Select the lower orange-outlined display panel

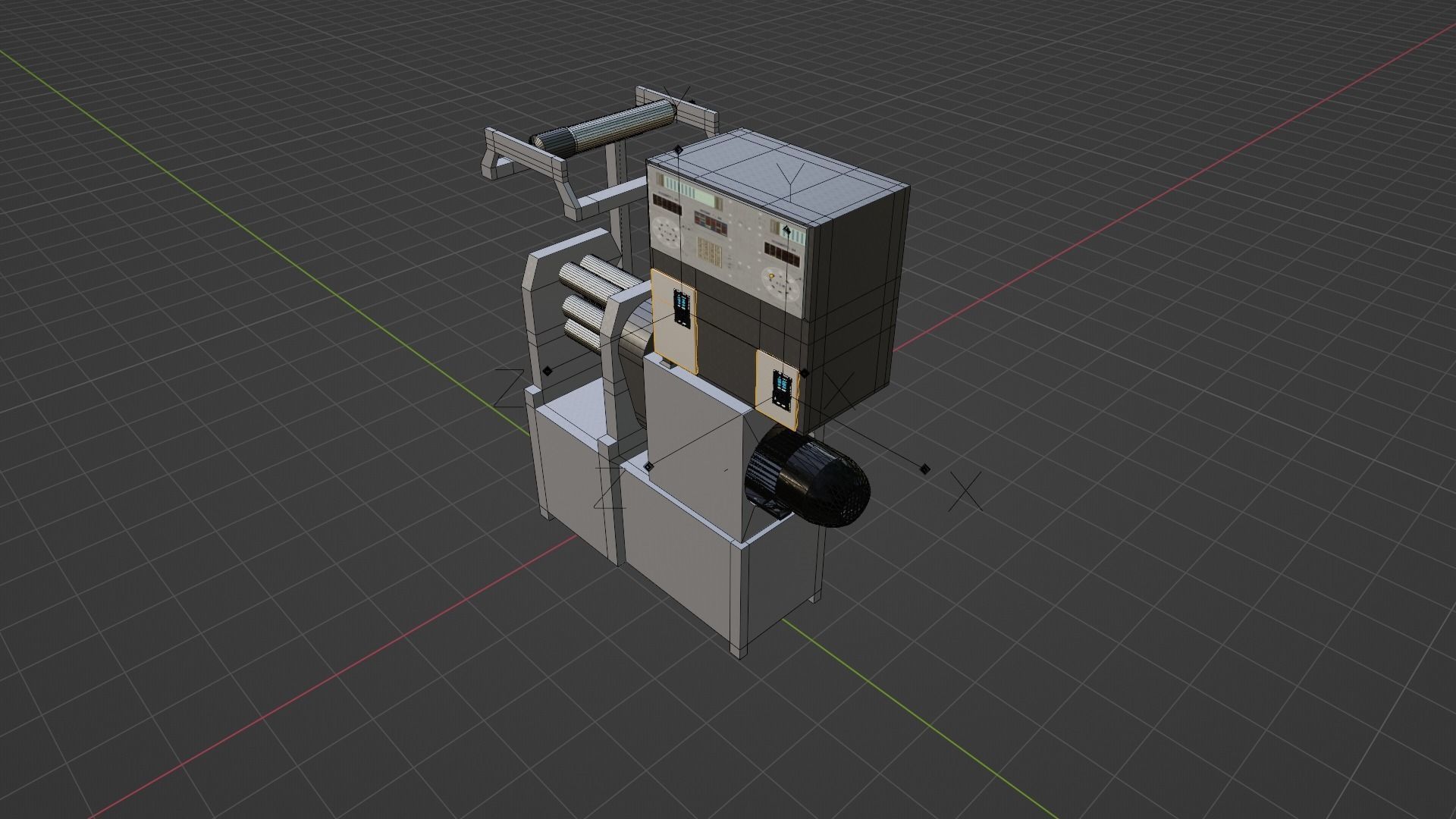(779, 390)
